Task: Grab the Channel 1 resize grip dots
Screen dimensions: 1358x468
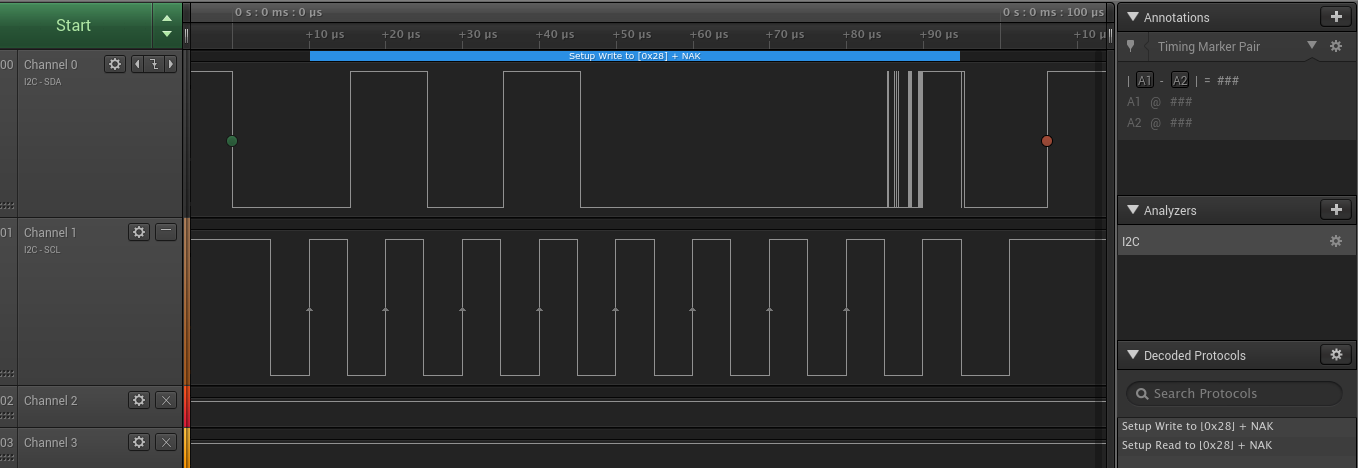Action: (7, 373)
